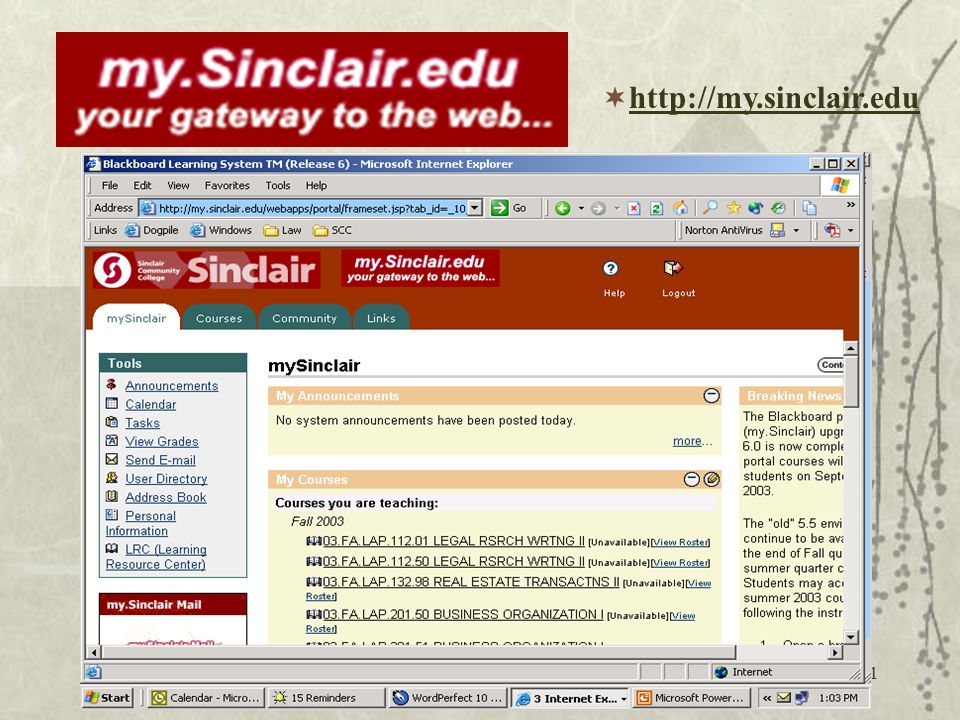Screen dimensions: 960x720
Task: Open the Calendar tool link
Action: 151,404
